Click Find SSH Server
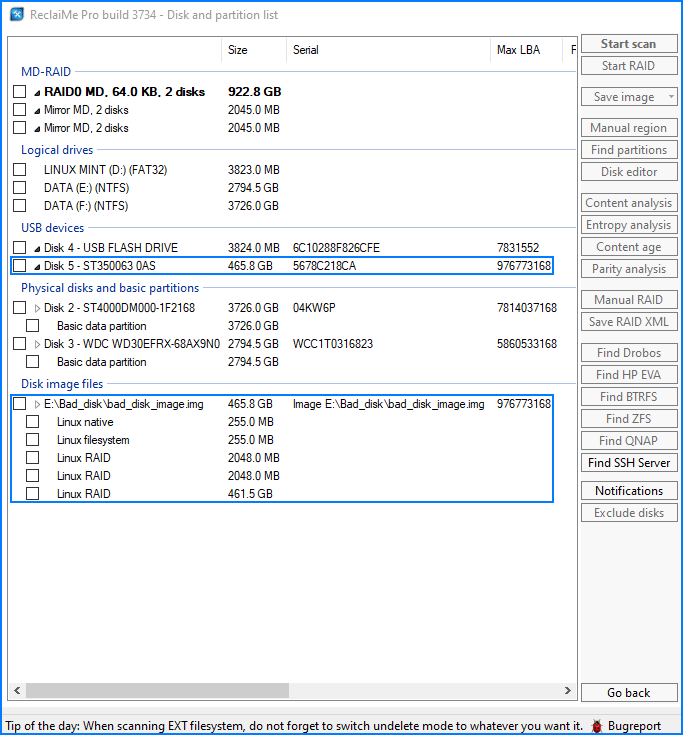This screenshot has height=735, width=683. pos(629,463)
